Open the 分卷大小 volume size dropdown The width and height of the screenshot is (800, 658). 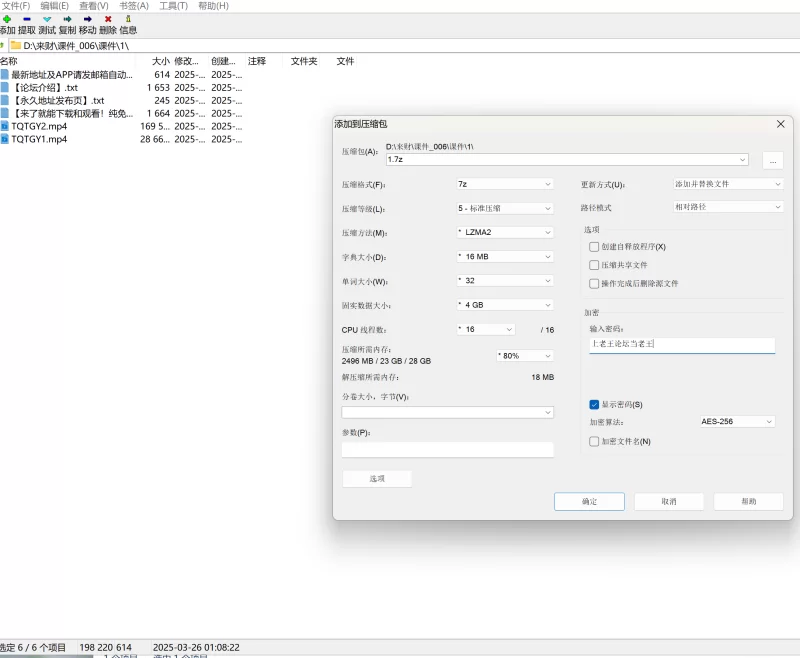(x=447, y=412)
